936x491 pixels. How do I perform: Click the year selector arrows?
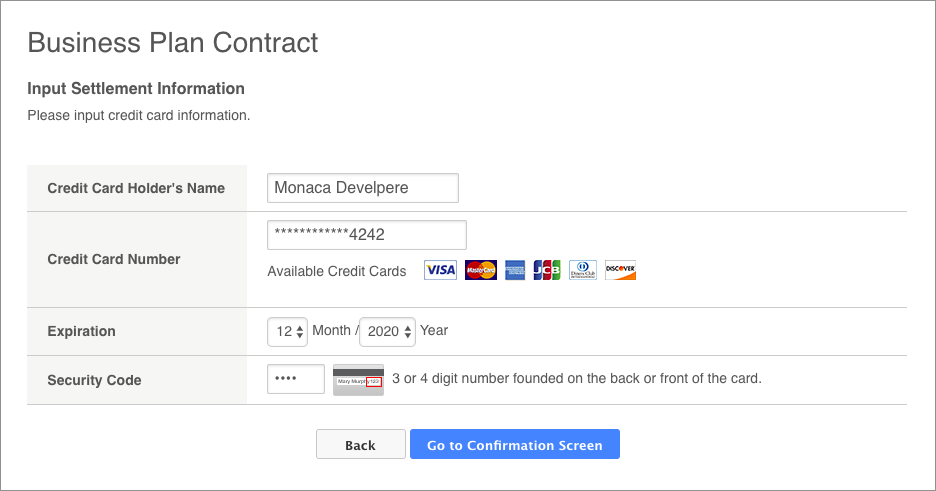tap(408, 332)
